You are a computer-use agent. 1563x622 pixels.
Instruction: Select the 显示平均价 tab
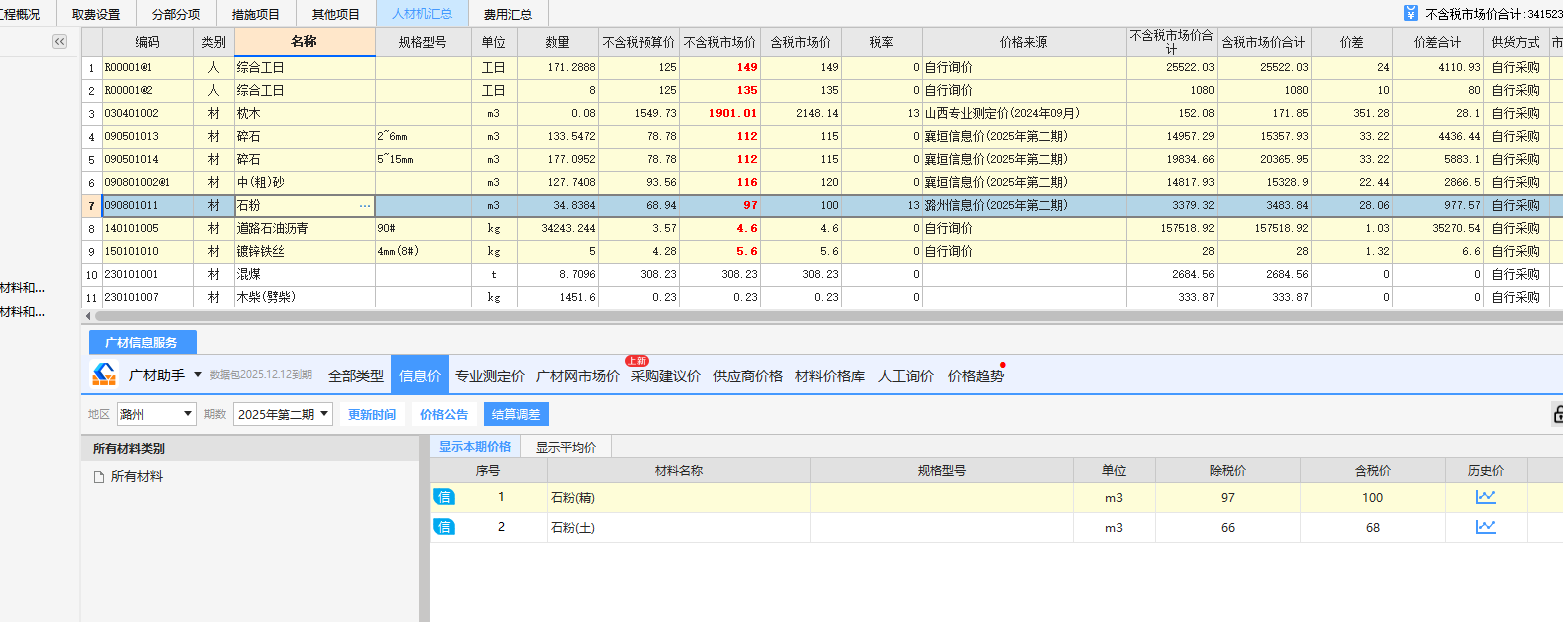click(566, 447)
